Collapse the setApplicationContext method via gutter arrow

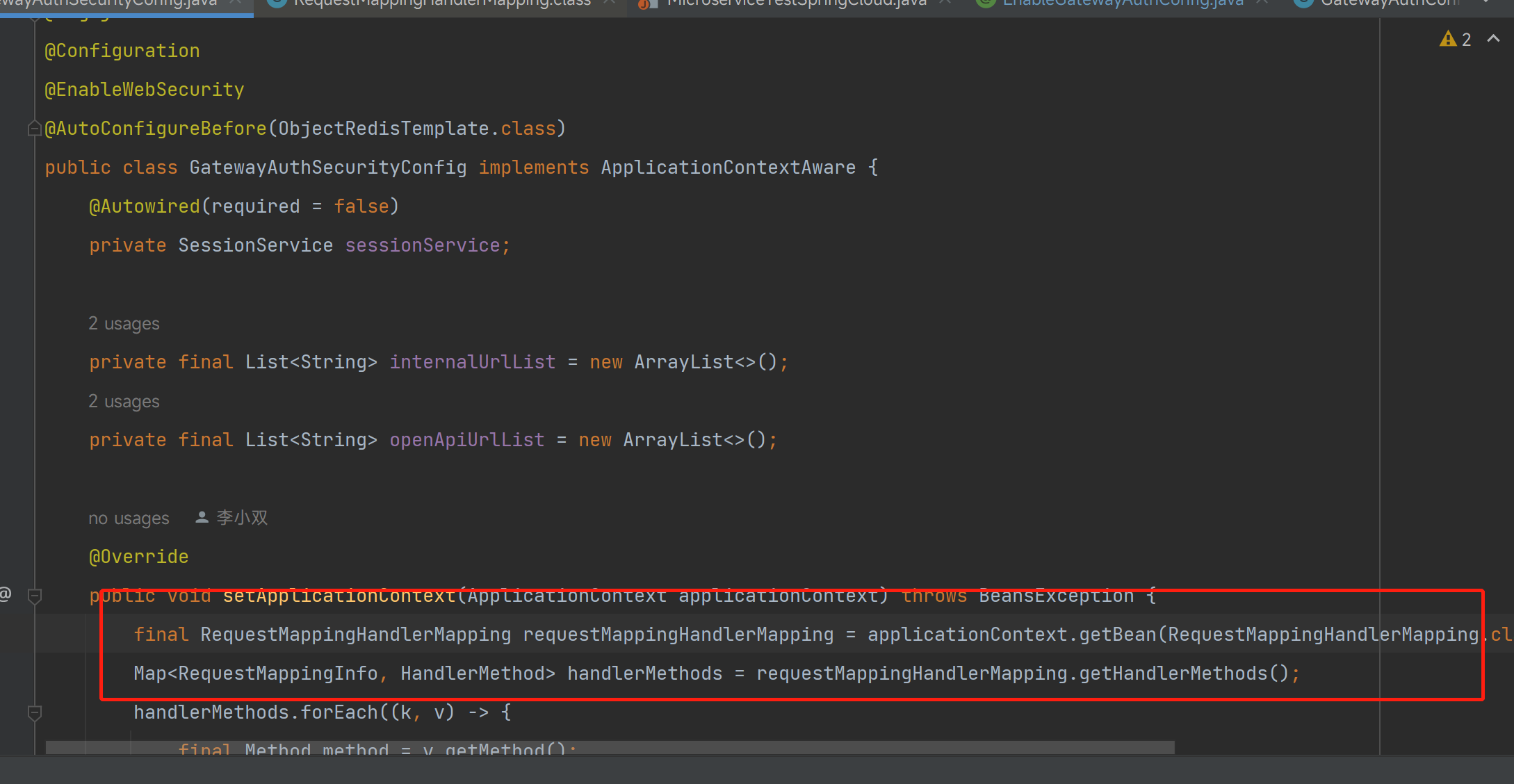pos(34,596)
